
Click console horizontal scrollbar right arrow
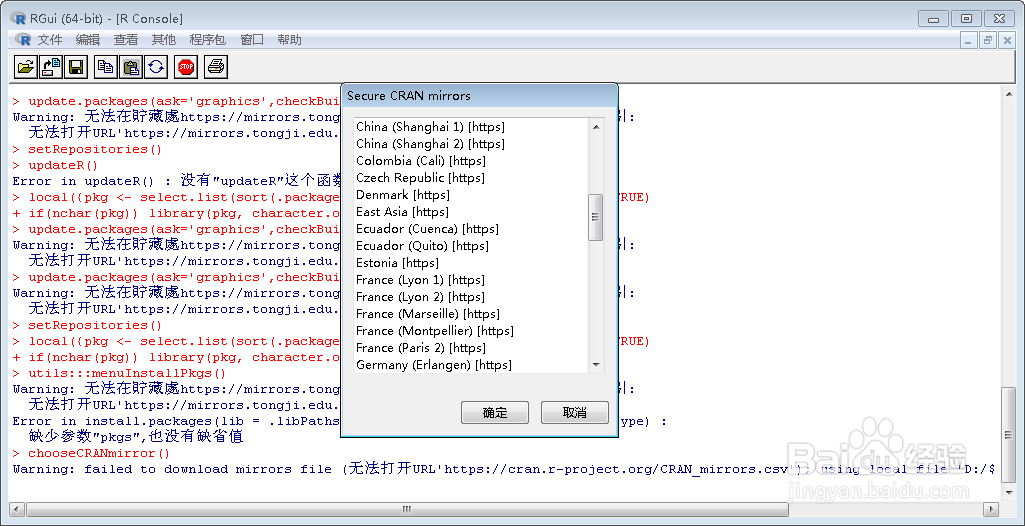click(992, 509)
